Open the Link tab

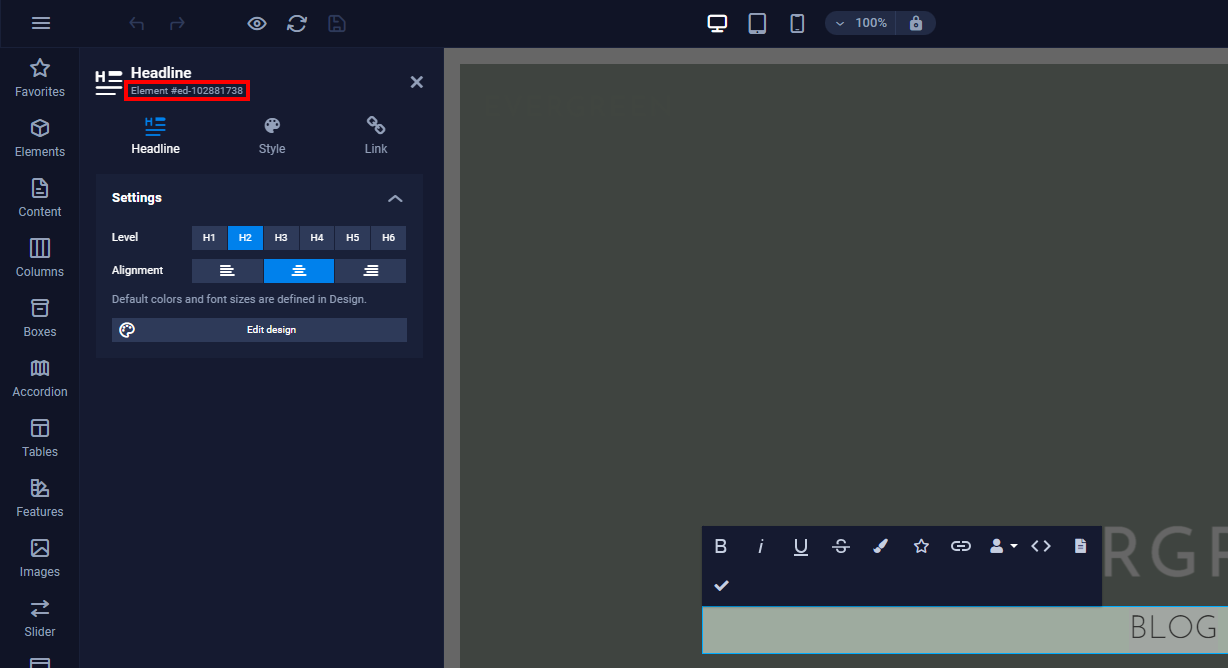tap(376, 136)
